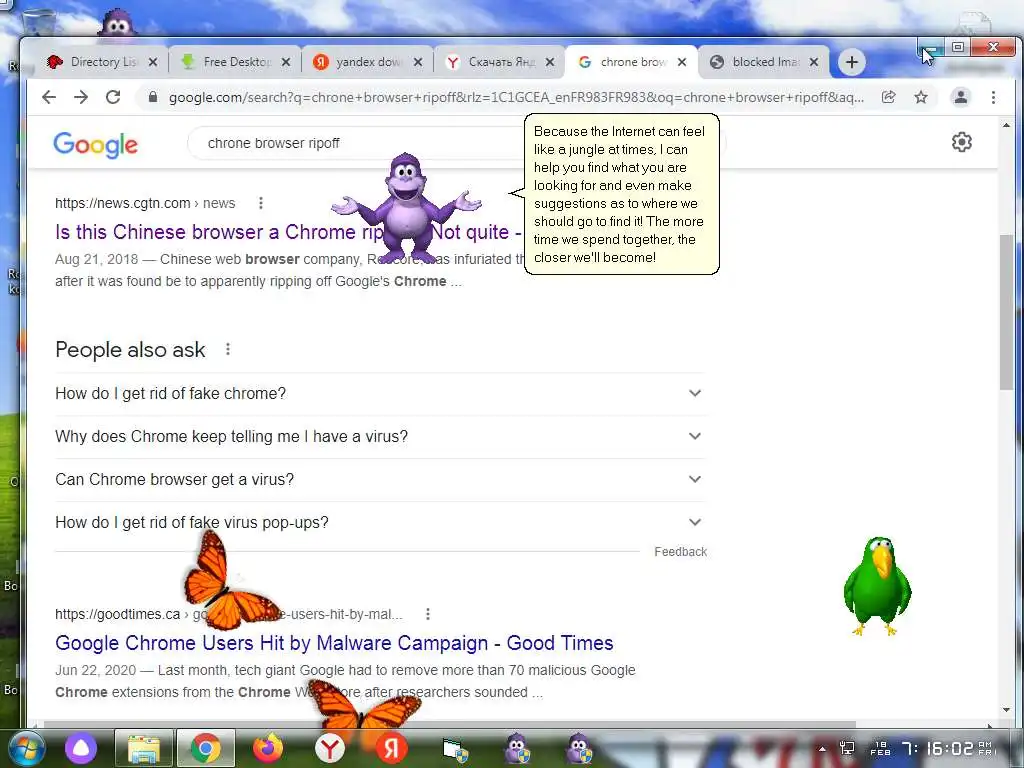Click the first BonziBuddy taskbar icon
The image size is (1024, 768).
pyautogui.click(x=517, y=748)
